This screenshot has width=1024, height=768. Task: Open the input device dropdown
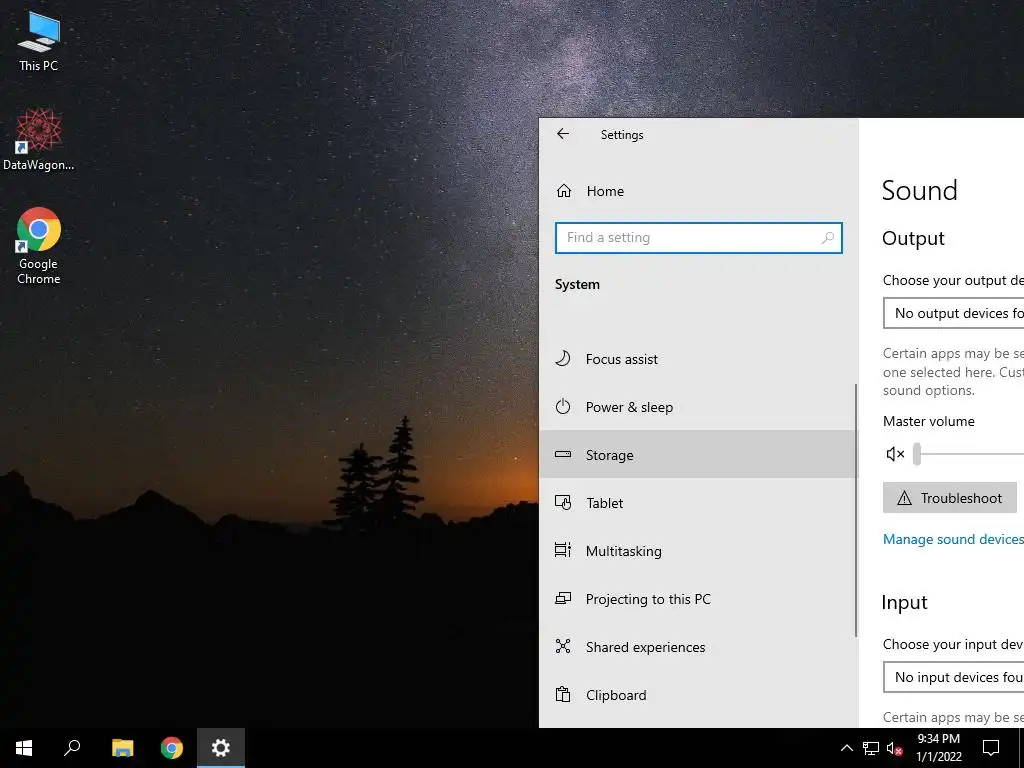coord(953,677)
